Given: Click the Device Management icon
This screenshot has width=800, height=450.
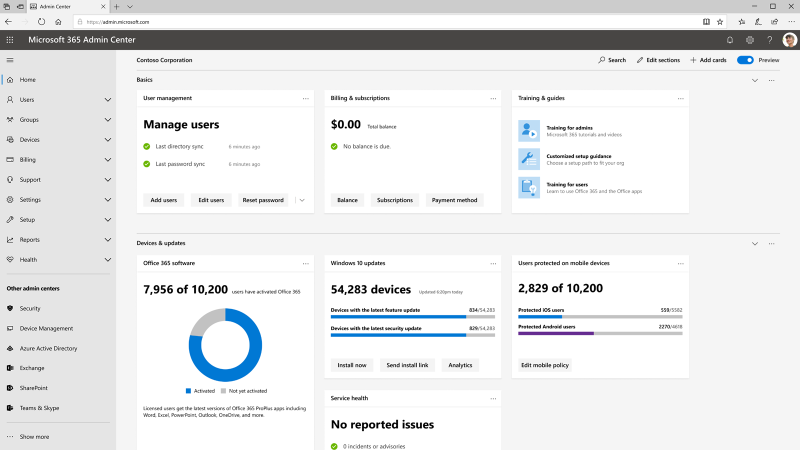Looking at the screenshot, I should (x=10, y=328).
